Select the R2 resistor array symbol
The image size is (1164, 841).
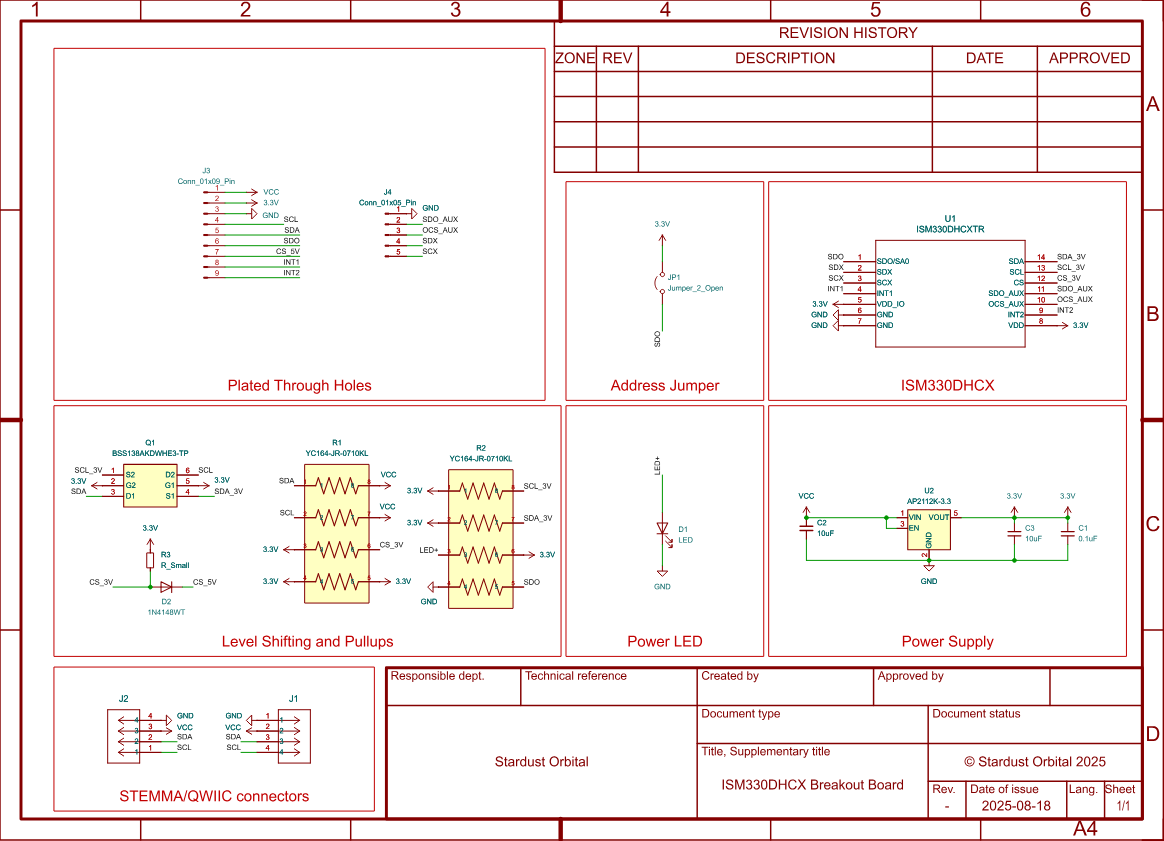[x=480, y=538]
